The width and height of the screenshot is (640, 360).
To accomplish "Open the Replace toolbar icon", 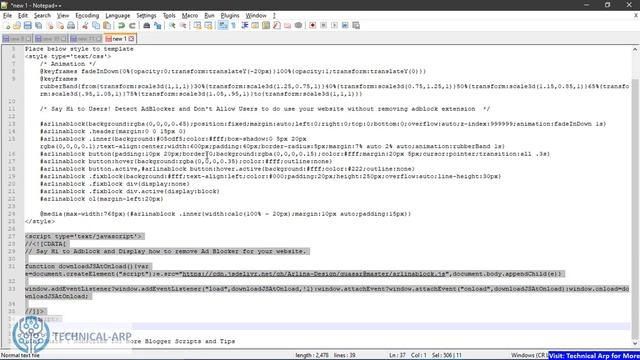I will [158, 25].
